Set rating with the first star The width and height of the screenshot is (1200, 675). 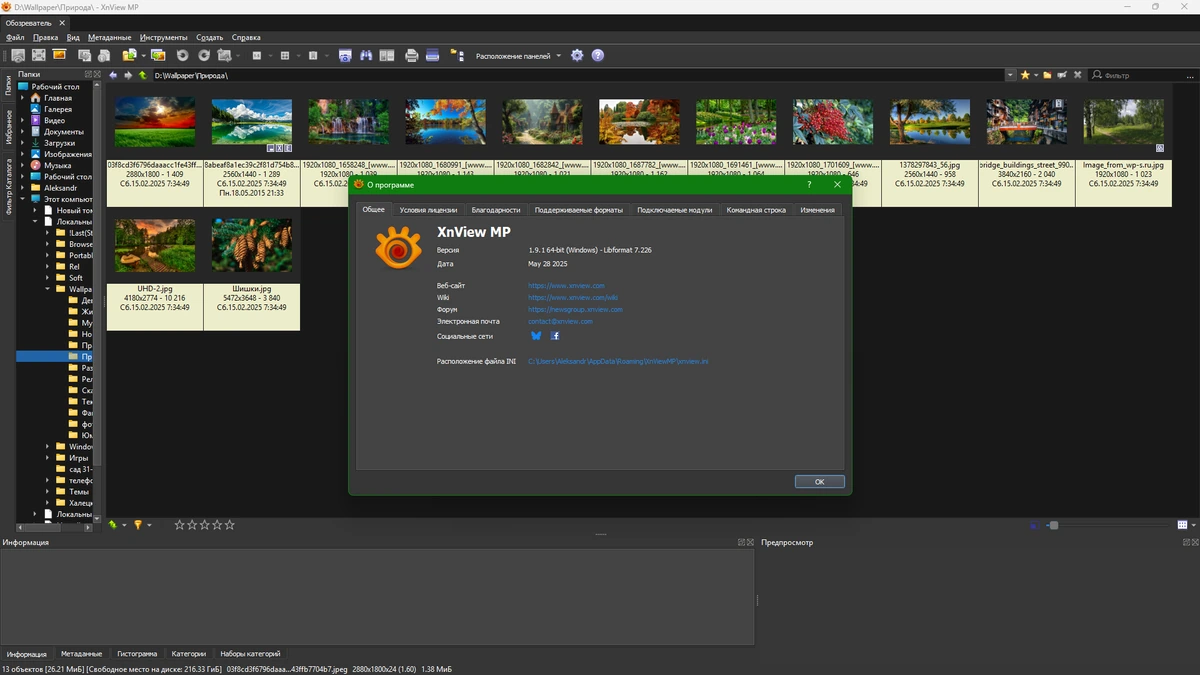[180, 524]
